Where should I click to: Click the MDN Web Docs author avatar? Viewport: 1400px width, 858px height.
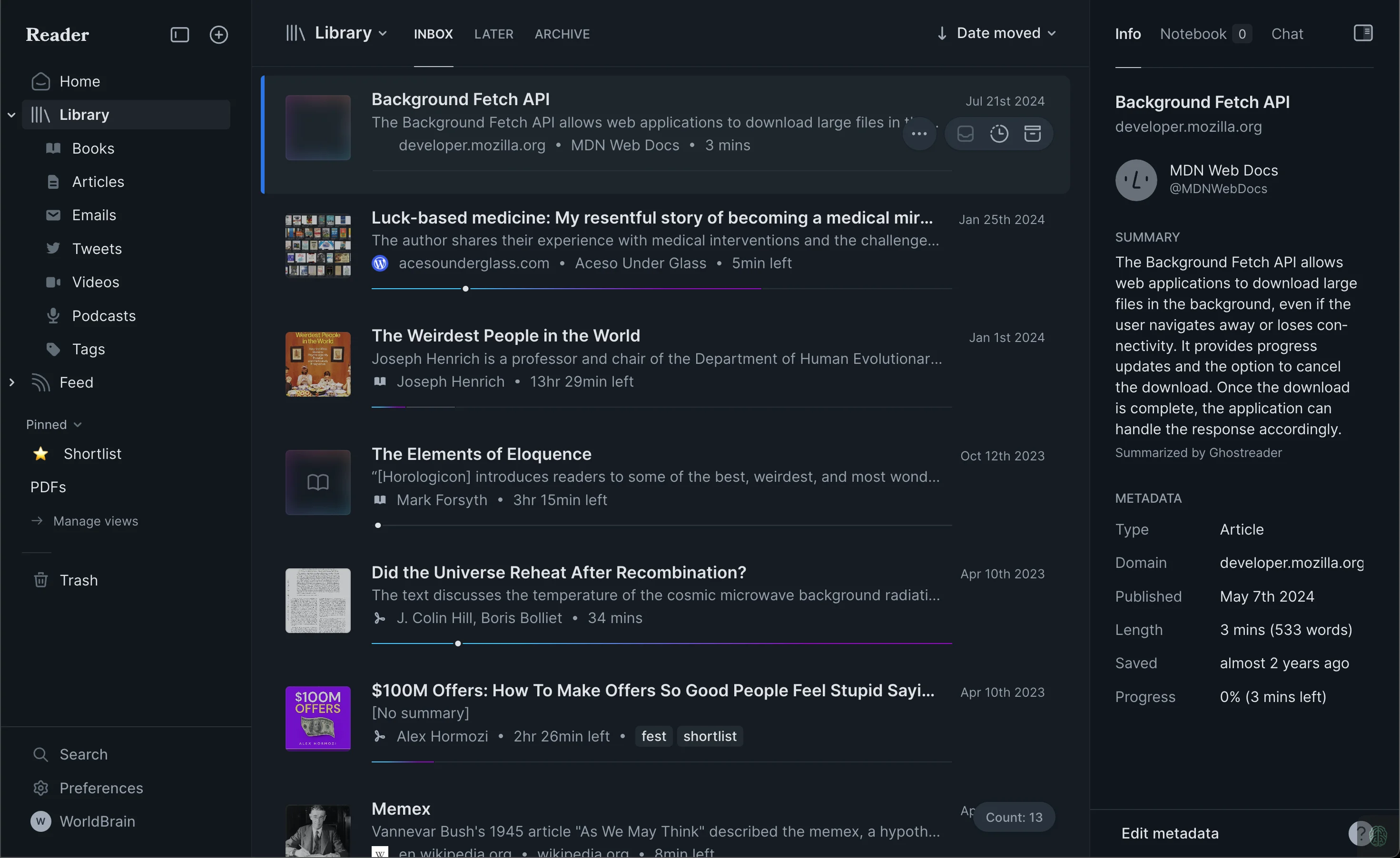pos(1135,180)
